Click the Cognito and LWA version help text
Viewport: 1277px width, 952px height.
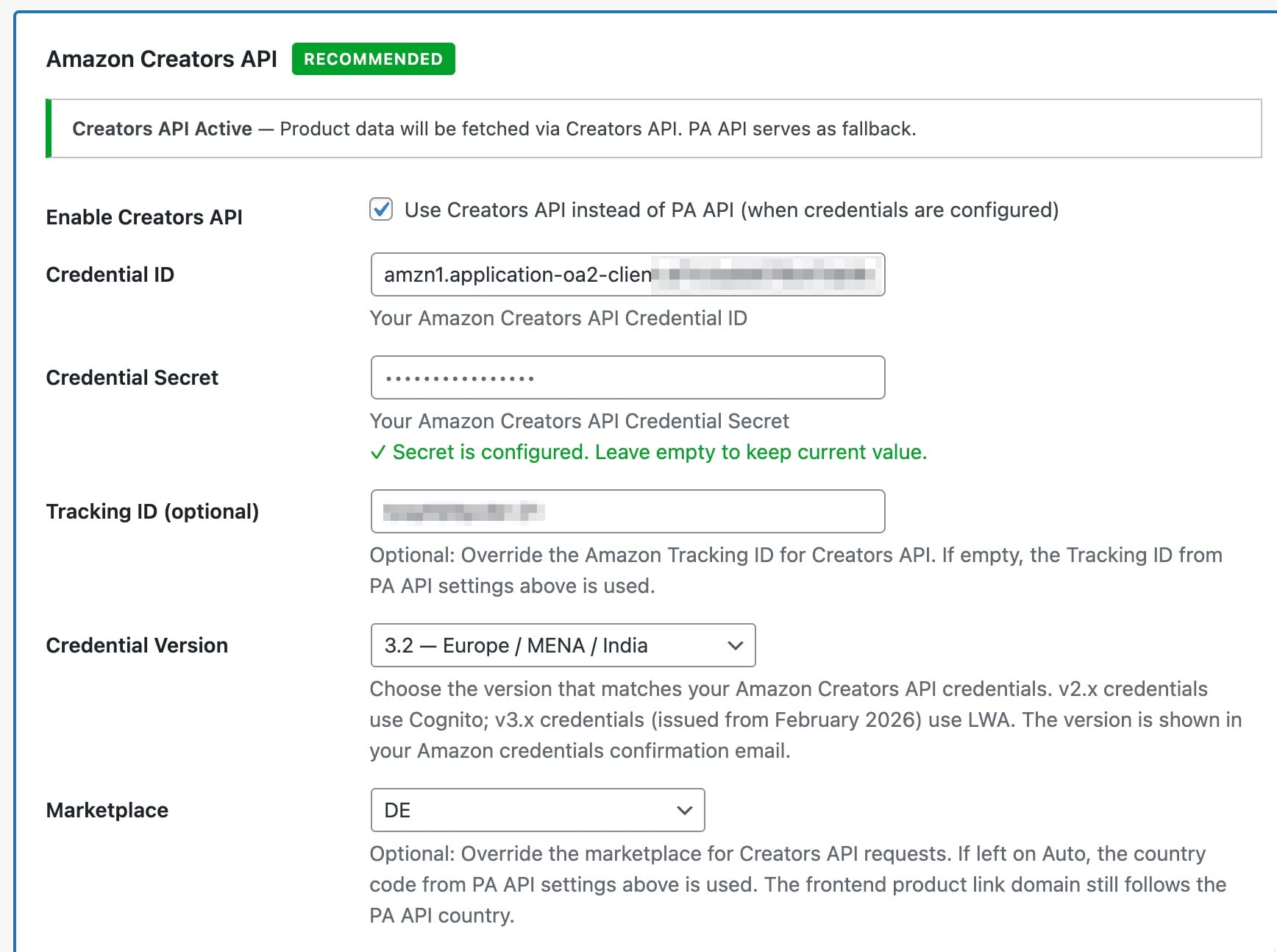(805, 720)
